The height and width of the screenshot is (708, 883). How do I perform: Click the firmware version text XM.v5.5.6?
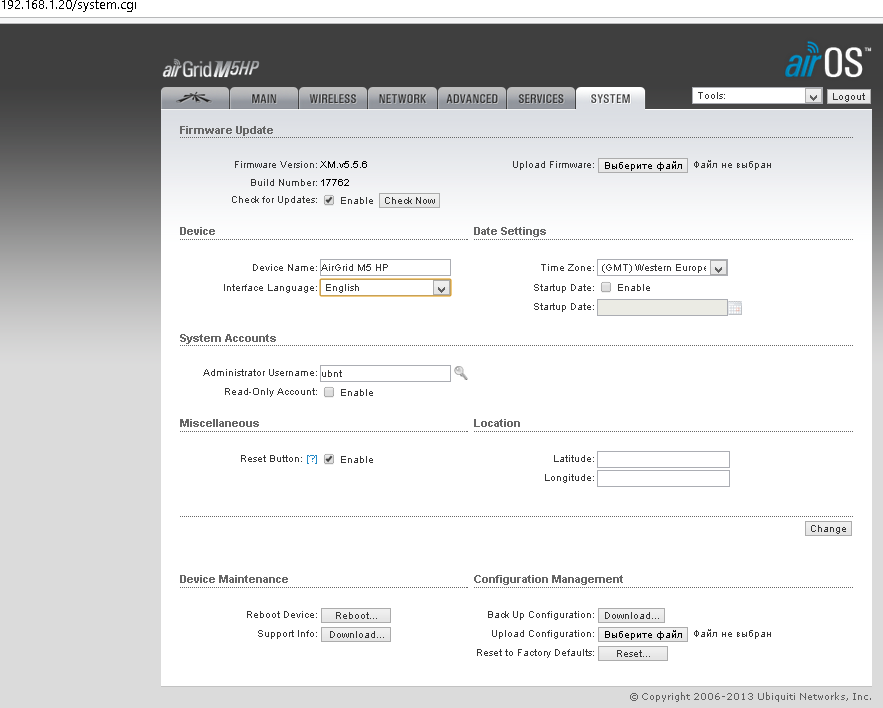tap(344, 164)
